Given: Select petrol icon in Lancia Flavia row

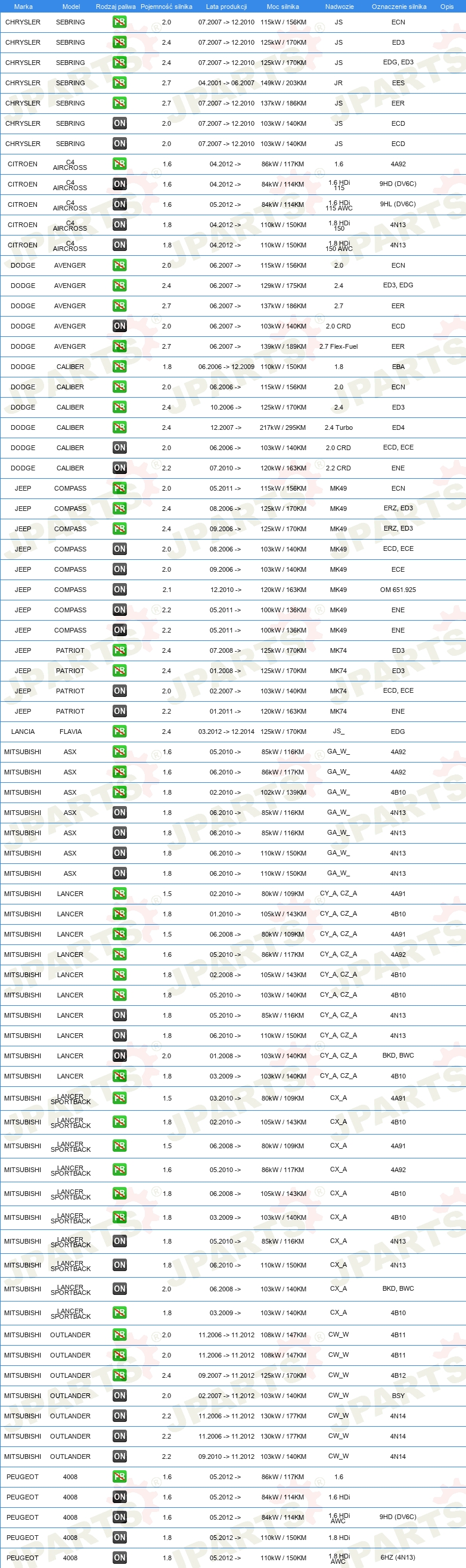Looking at the screenshot, I should (x=119, y=732).
